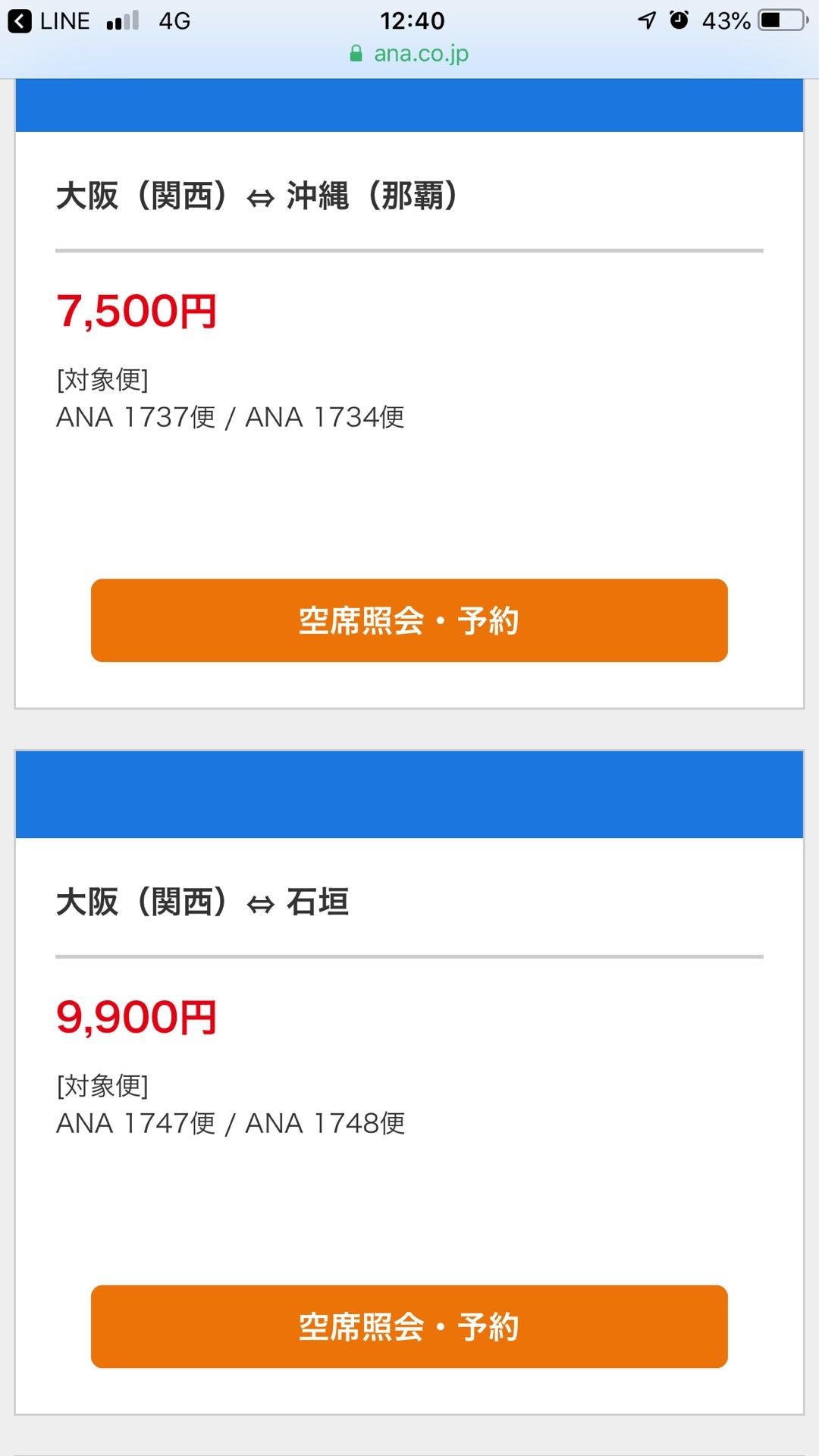Tap the 9,900円 fare price

(x=136, y=1018)
